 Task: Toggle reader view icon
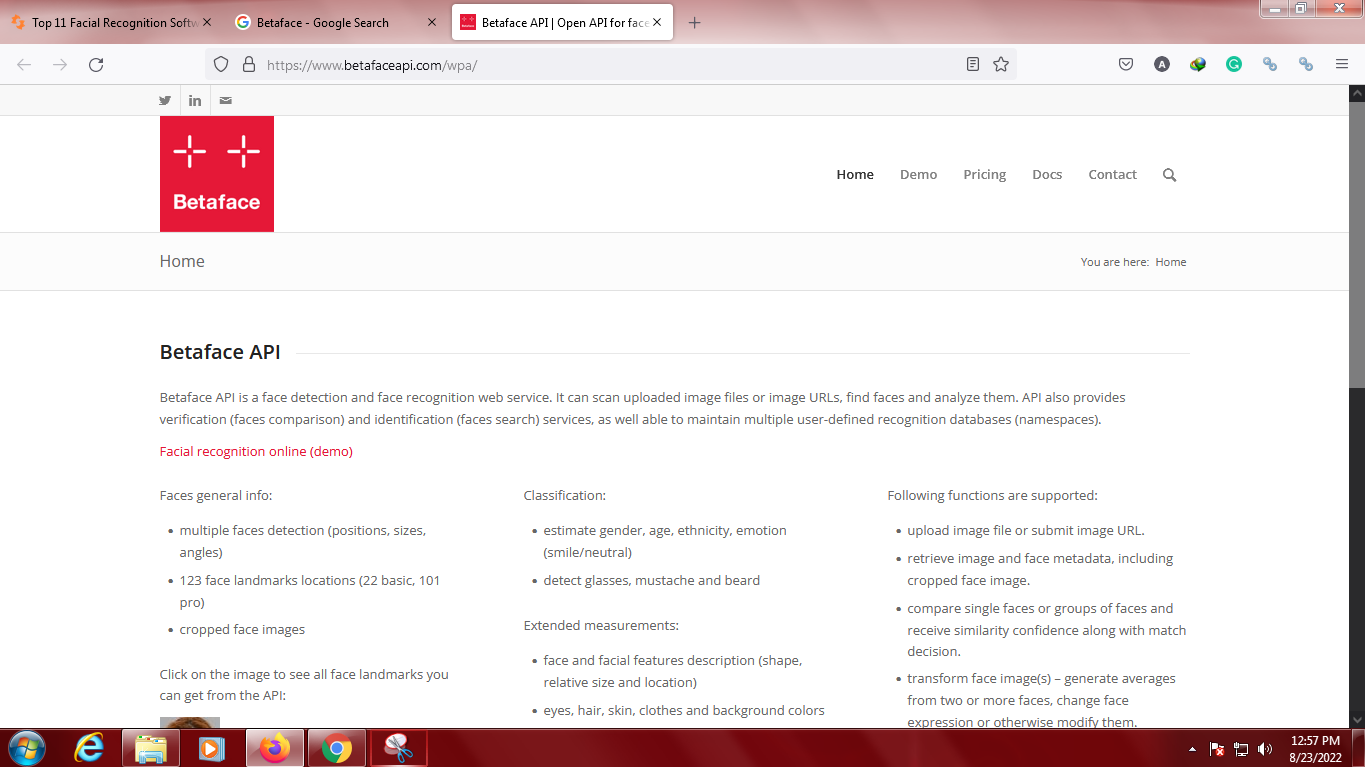point(973,64)
